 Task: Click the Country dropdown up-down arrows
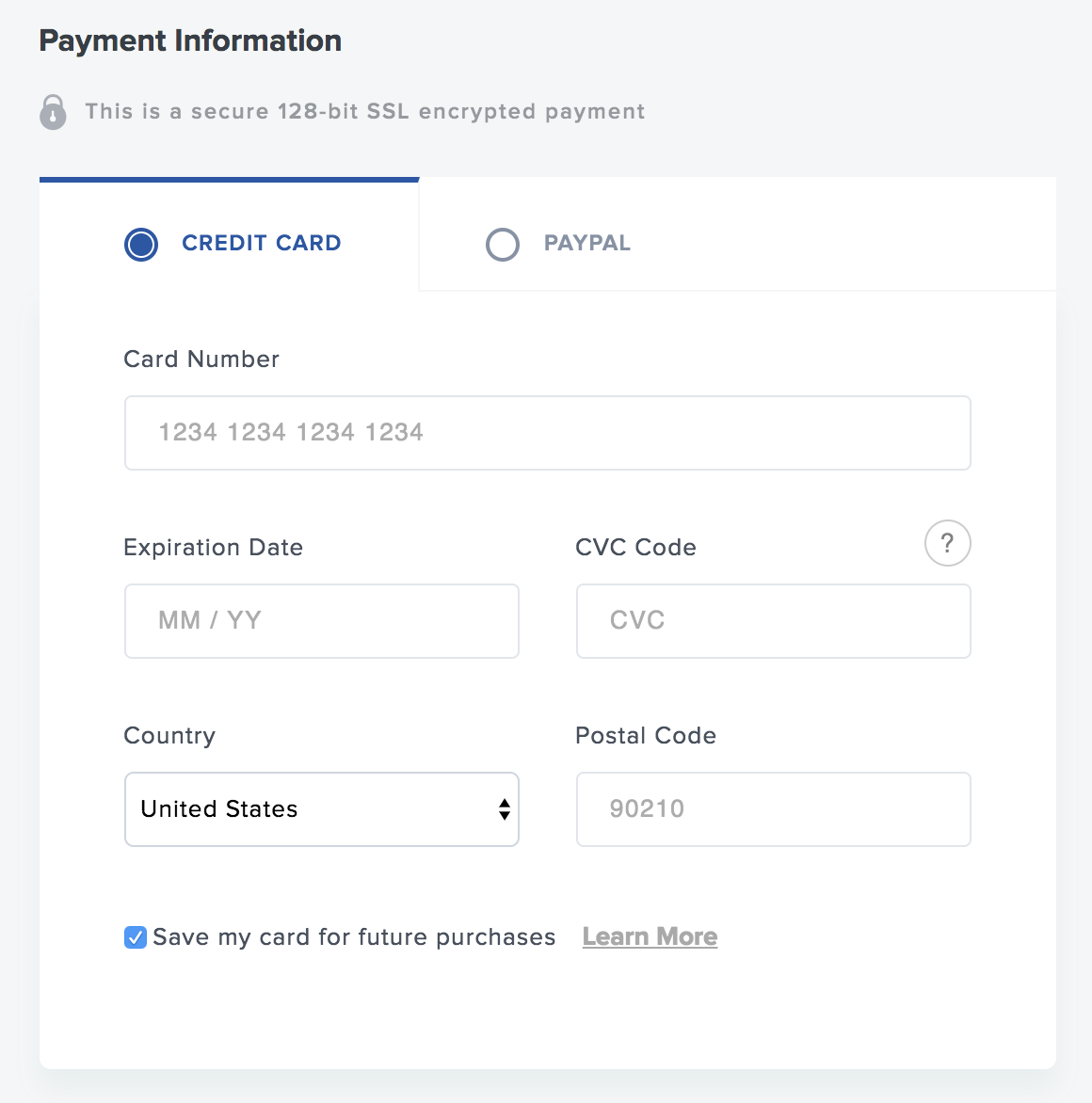click(x=504, y=809)
